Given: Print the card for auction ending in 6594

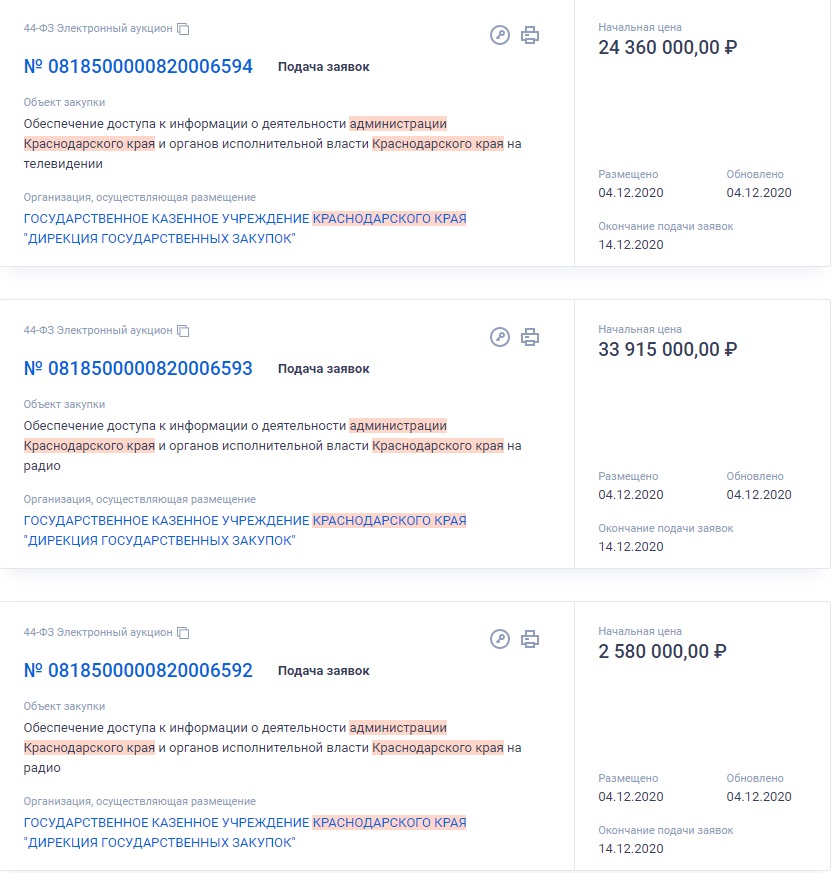Looking at the screenshot, I should 530,35.
